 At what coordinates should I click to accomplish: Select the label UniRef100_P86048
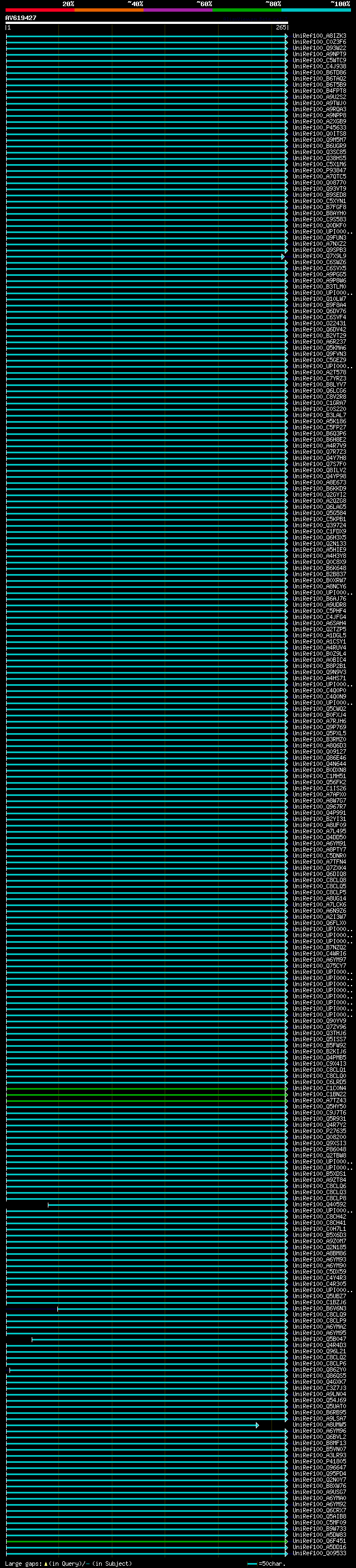click(x=319, y=1149)
